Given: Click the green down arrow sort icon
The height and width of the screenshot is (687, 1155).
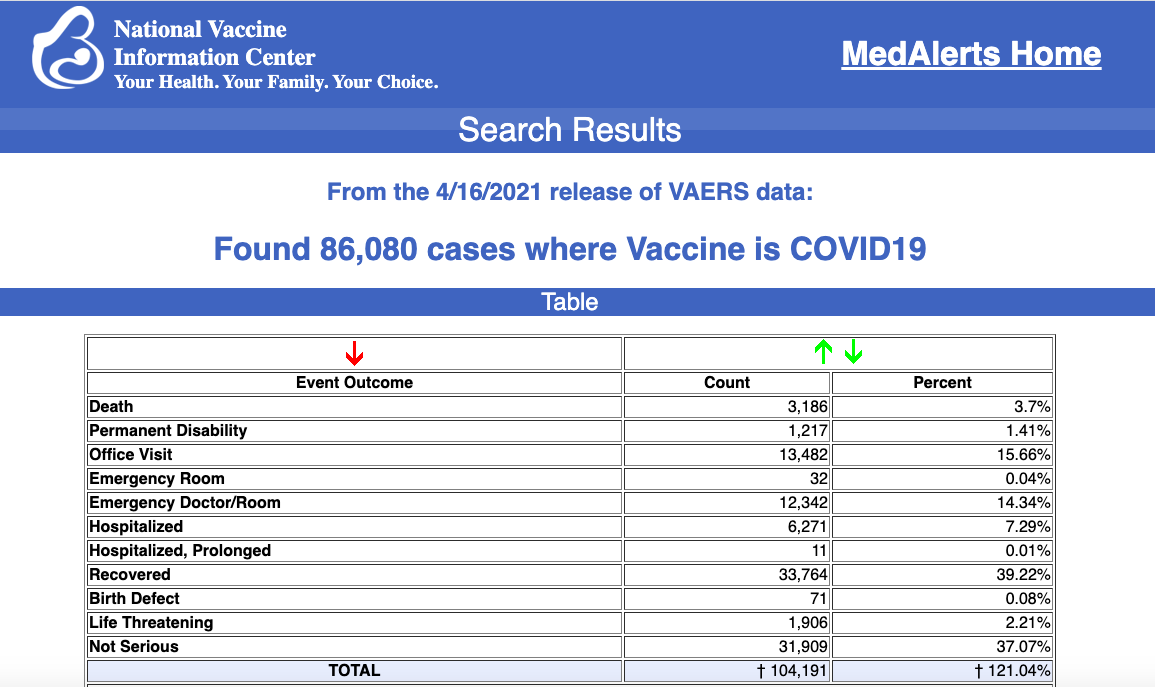Looking at the screenshot, I should (x=853, y=352).
